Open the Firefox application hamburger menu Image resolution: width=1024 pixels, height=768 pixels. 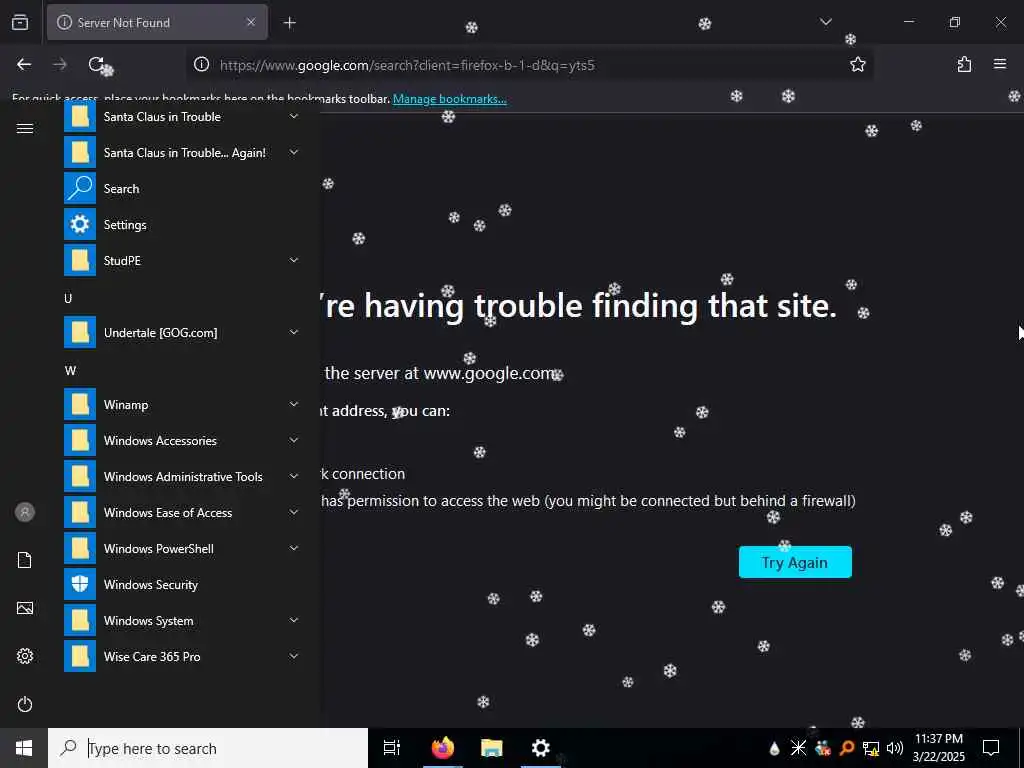tap(1000, 64)
